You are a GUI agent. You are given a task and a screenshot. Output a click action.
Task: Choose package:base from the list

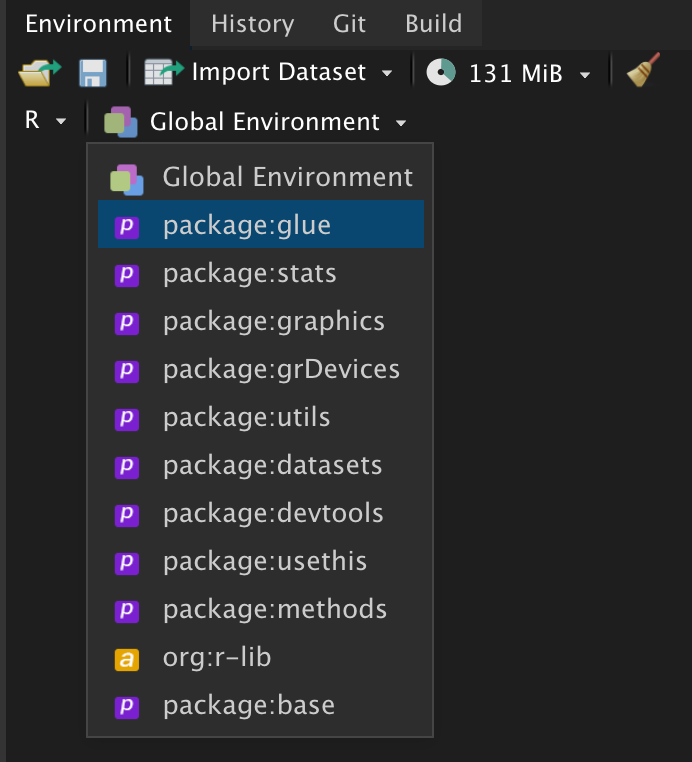pos(261,705)
